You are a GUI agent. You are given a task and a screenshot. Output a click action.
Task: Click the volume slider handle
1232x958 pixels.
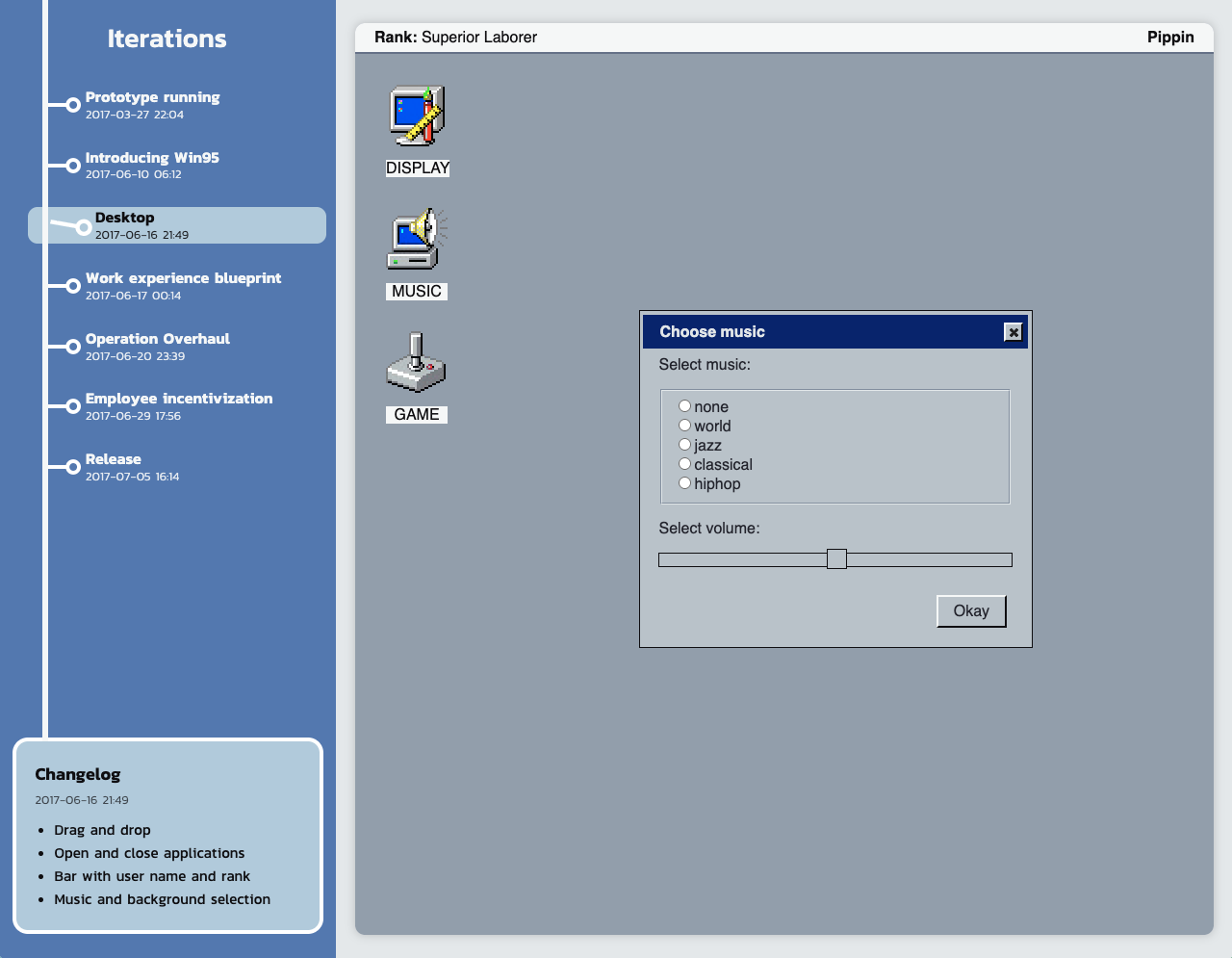click(836, 559)
